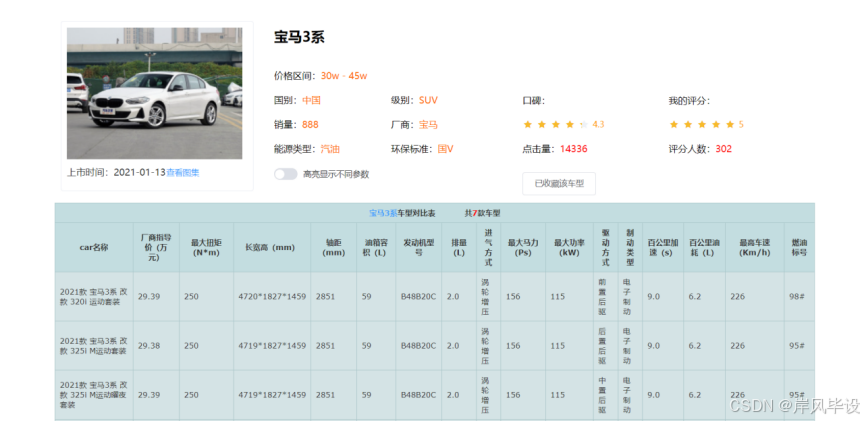Viewport: 864px width, 421px height.
Task: Click the 评分人数 value 302
Action: (723, 149)
